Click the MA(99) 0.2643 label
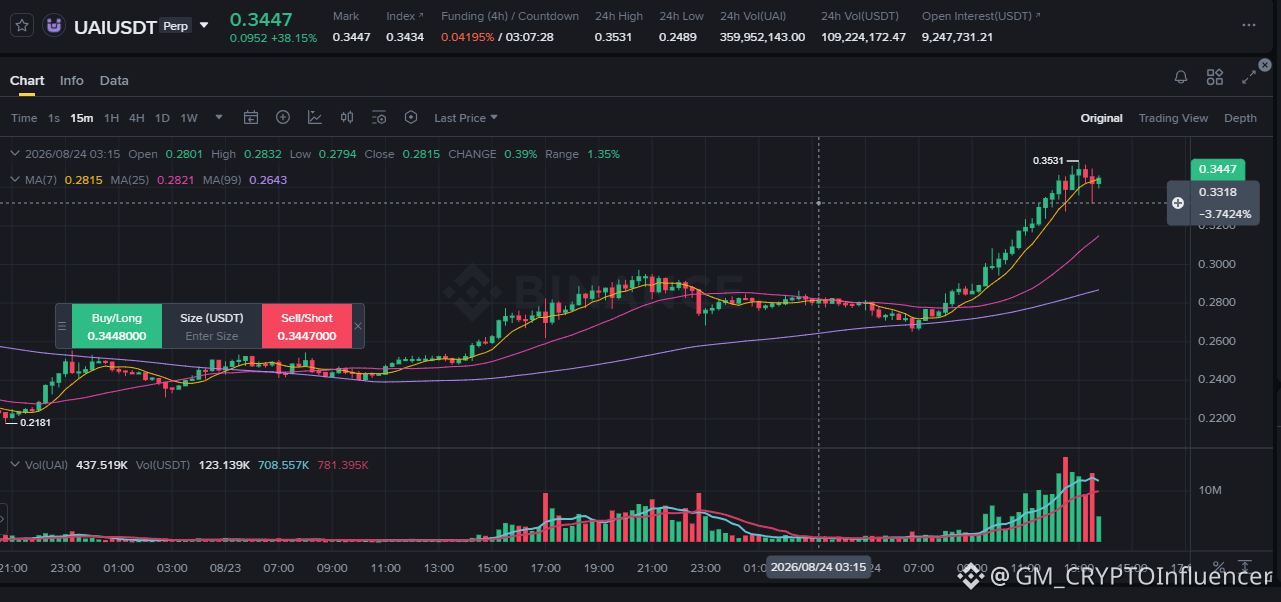 (245, 180)
